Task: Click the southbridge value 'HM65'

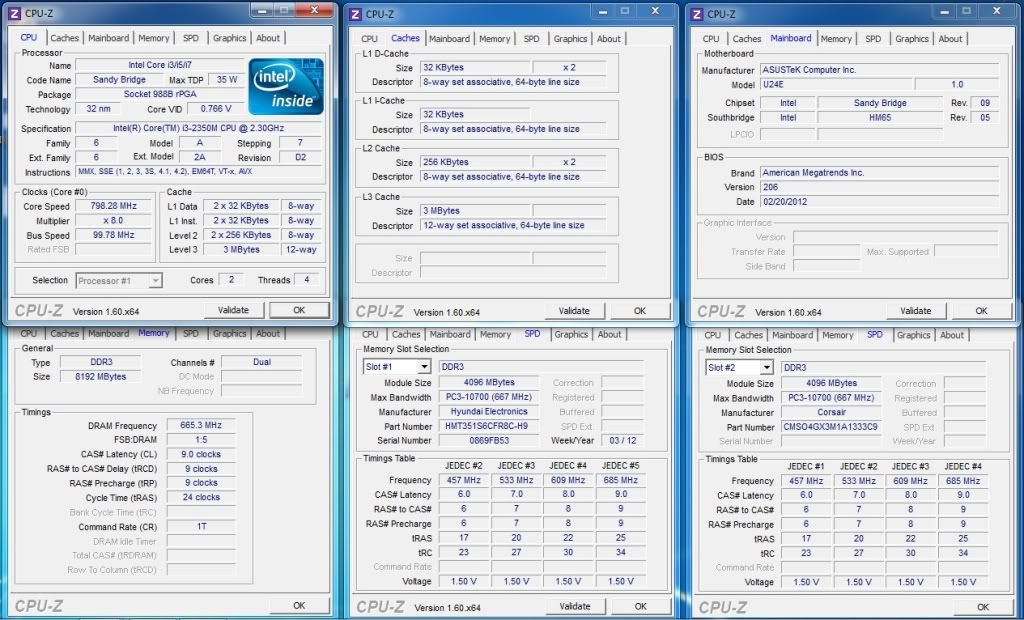Action: click(x=880, y=118)
